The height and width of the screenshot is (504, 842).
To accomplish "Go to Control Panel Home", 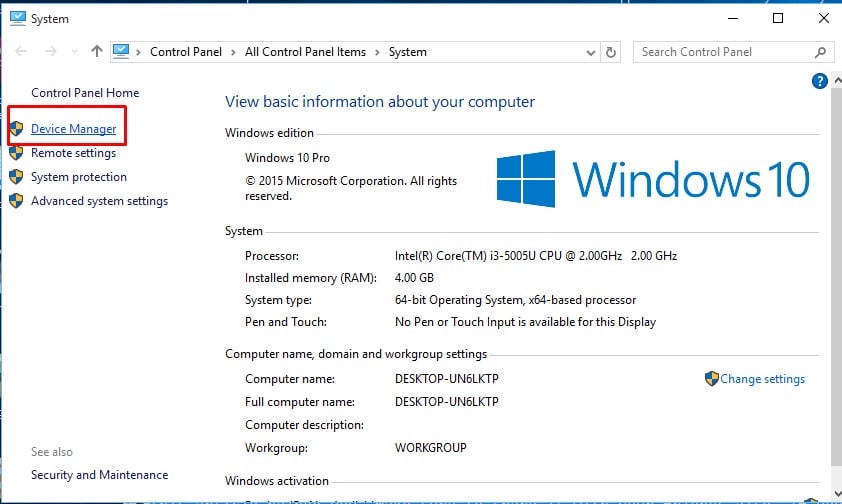I will coord(85,93).
